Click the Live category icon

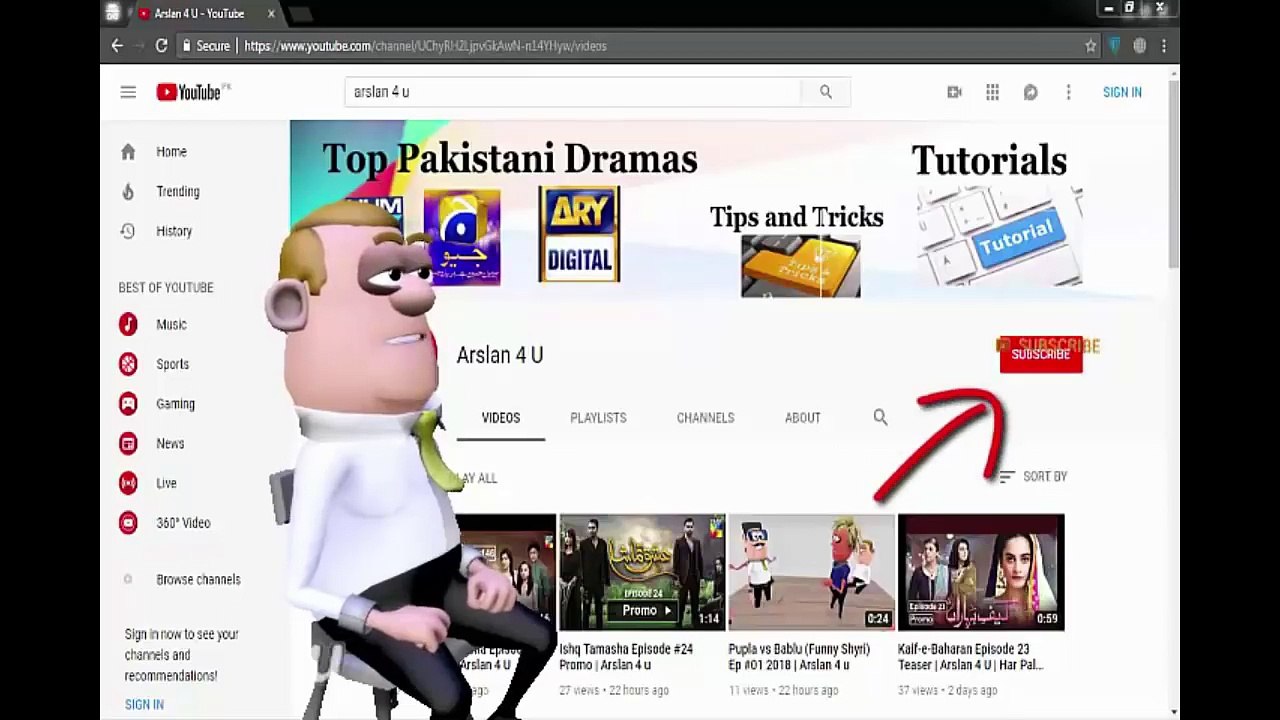click(x=128, y=483)
